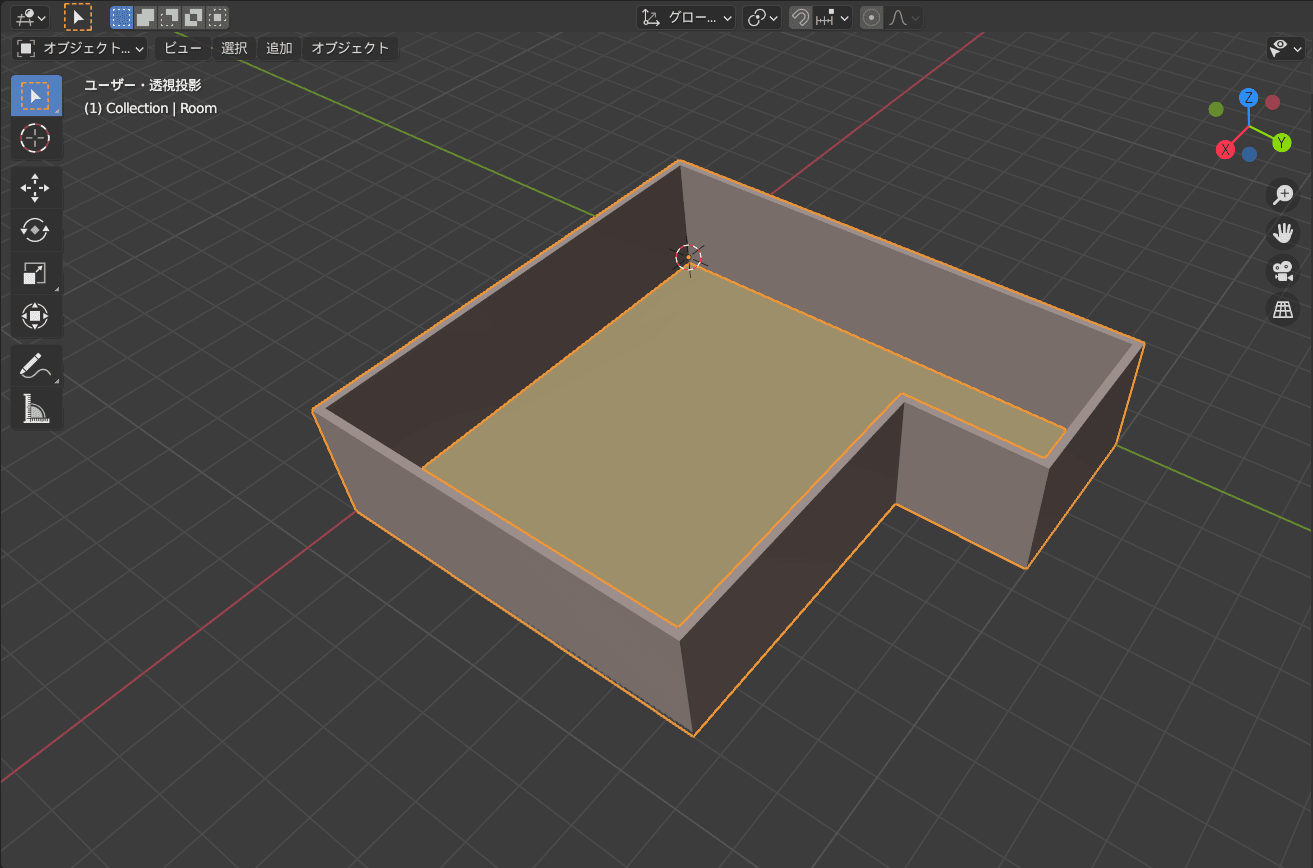Click the red X axis gizmo ball
Viewport: 1313px width, 868px height.
click(x=1225, y=150)
